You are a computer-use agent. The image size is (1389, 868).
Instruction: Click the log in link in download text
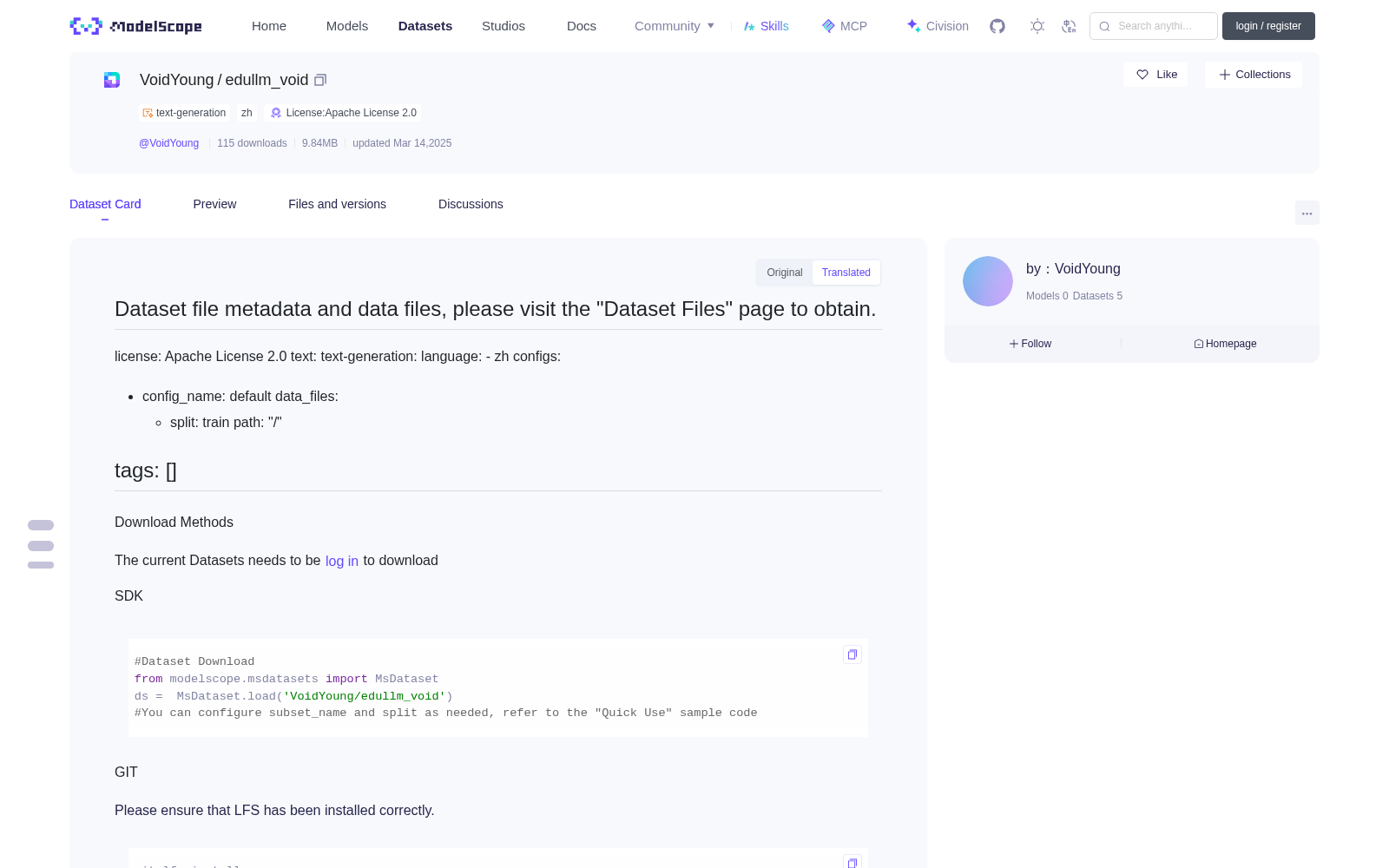point(342,561)
